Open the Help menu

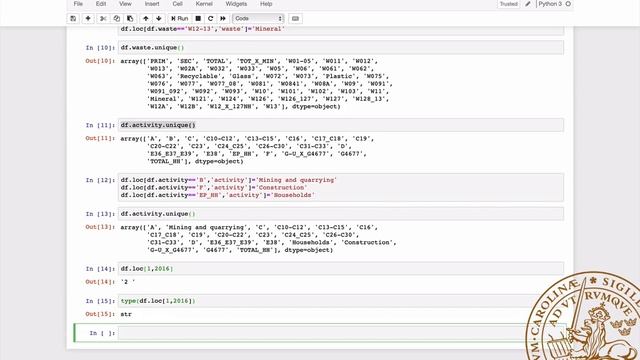[x=266, y=4]
